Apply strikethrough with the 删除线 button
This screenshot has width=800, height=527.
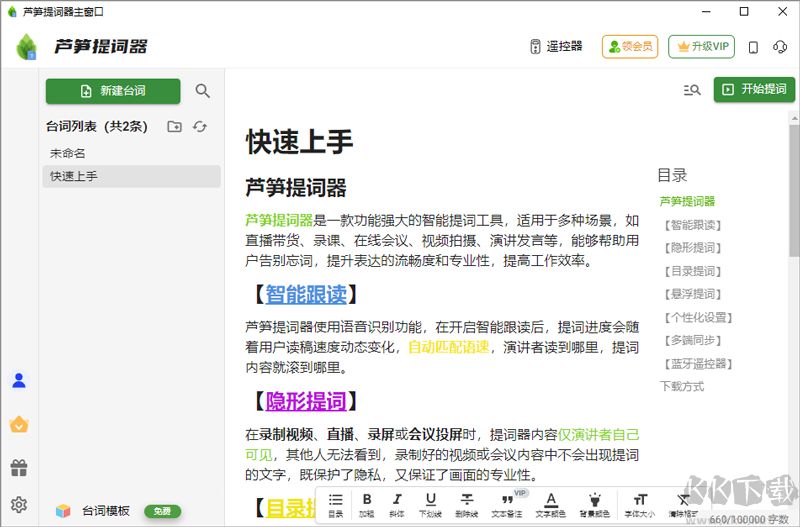467,505
